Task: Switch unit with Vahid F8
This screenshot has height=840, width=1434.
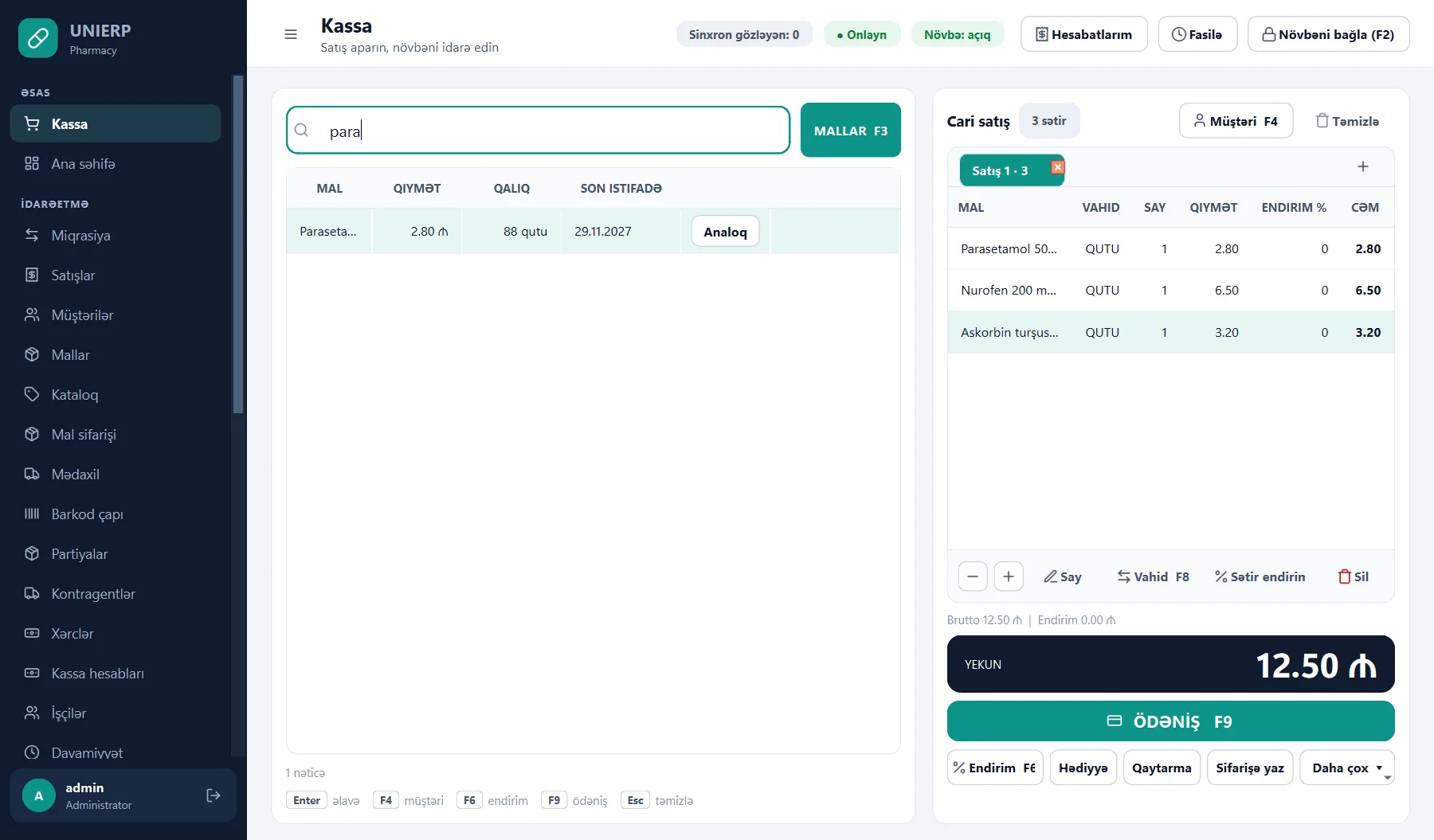Action: tap(1153, 576)
